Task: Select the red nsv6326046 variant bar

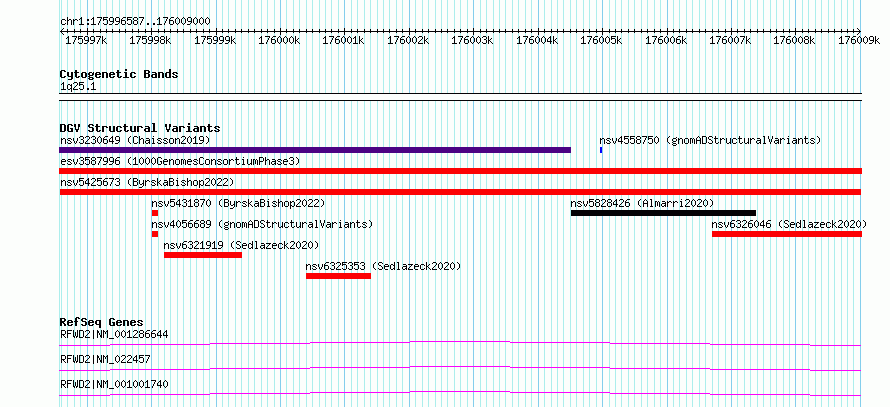Action: point(787,234)
